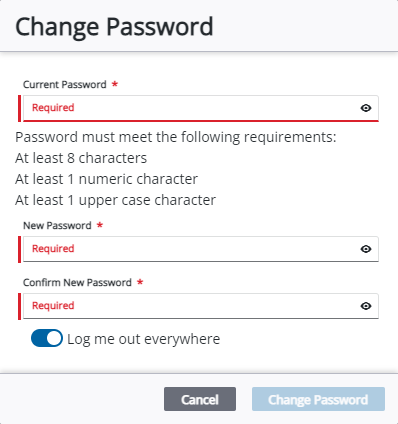Submit with the Change Password button
Viewport: 398px width, 424px height.
point(318,399)
